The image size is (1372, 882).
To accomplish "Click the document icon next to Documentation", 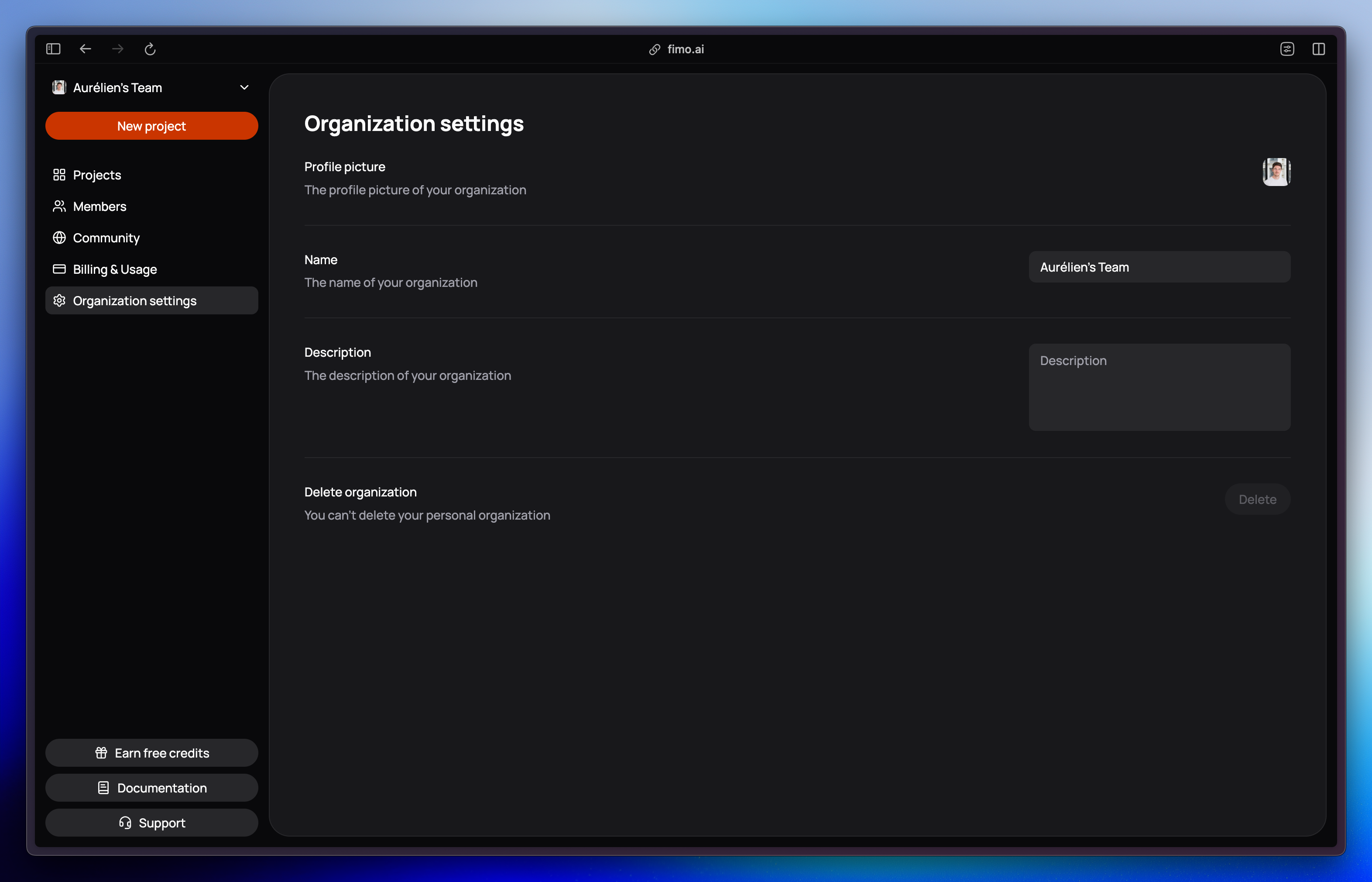I will click(x=103, y=788).
